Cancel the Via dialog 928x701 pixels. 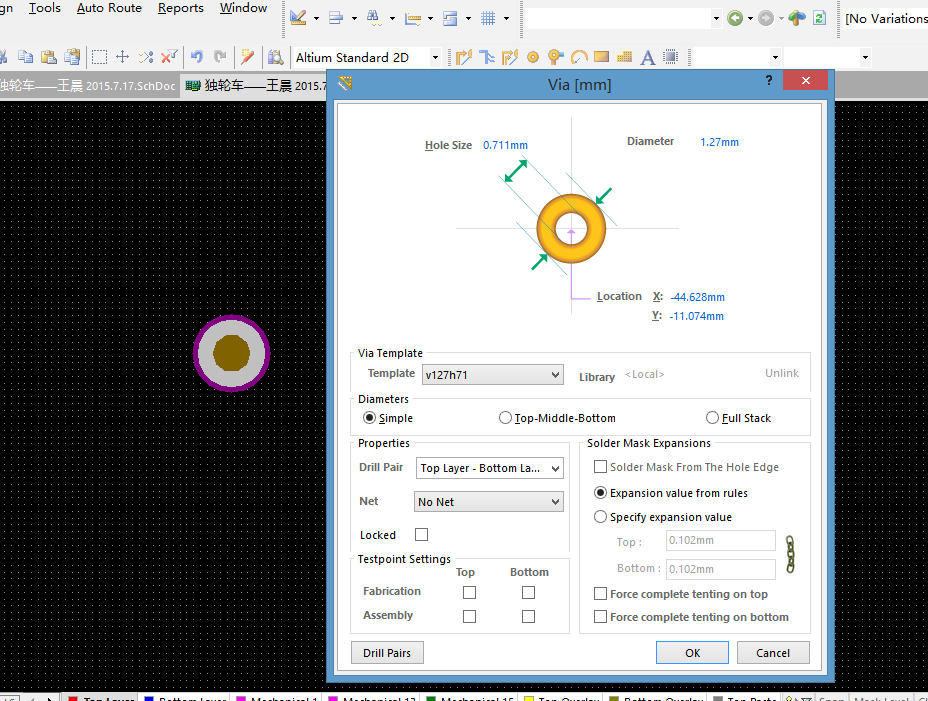pyautogui.click(x=773, y=652)
